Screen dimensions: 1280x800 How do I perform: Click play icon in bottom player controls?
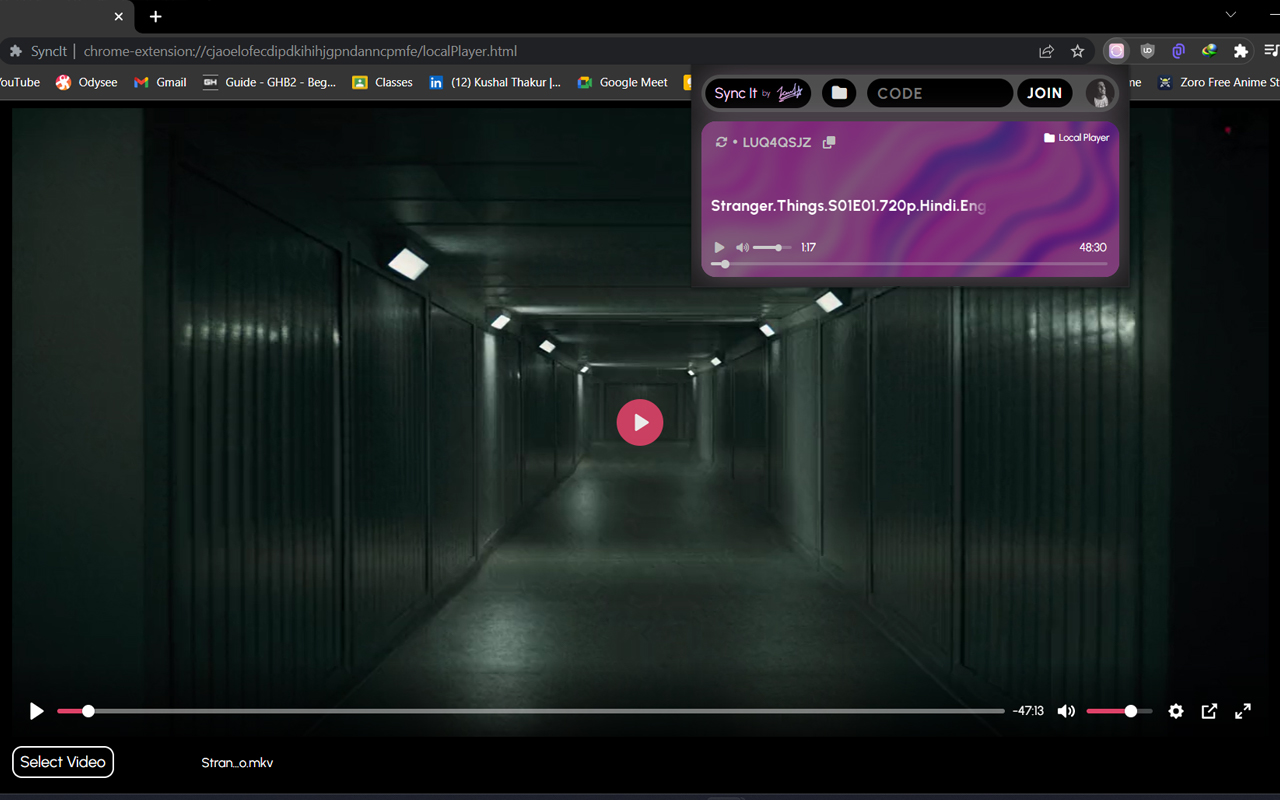click(x=37, y=711)
